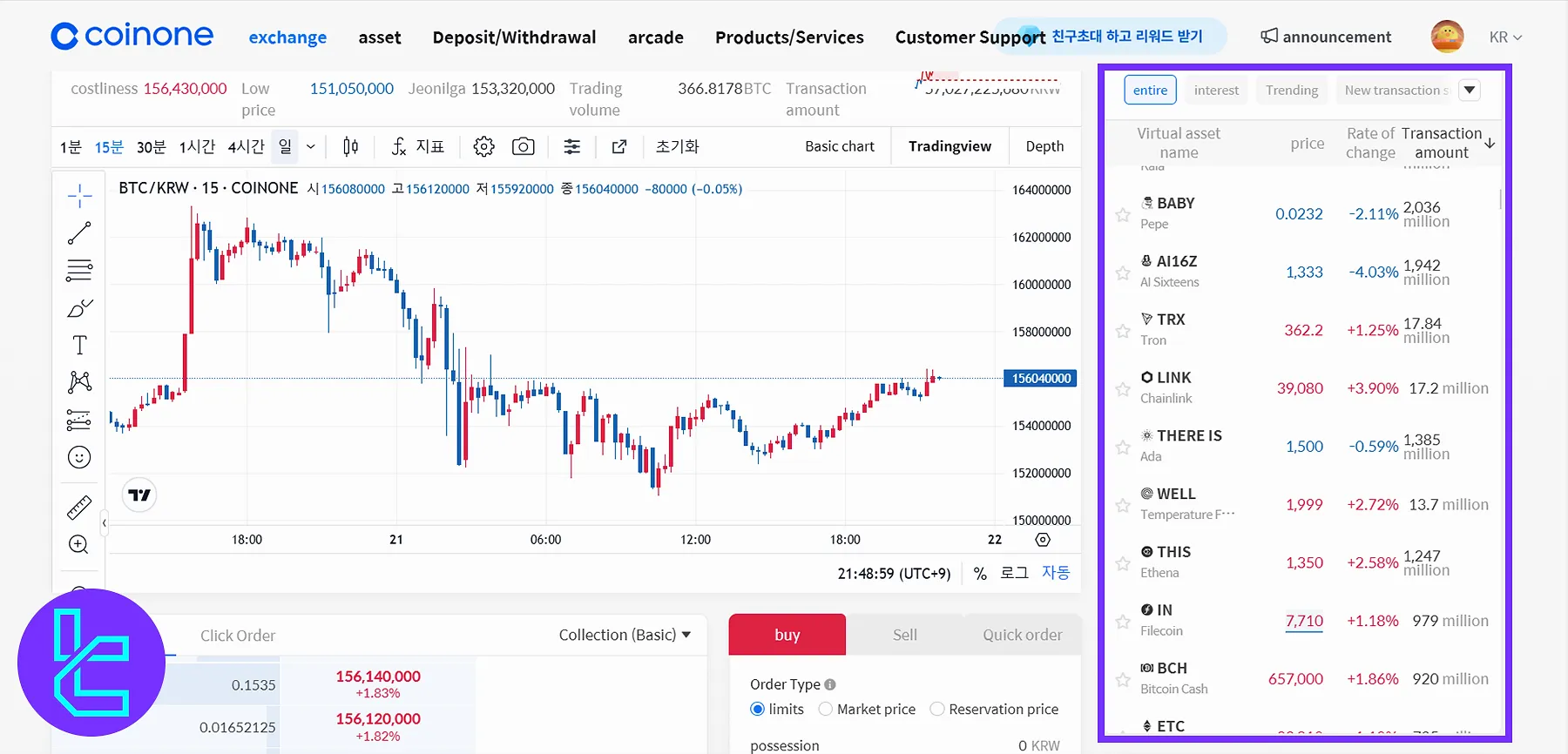Activate the zoom in tool
The width and height of the screenshot is (1568, 754).
pos(79,545)
